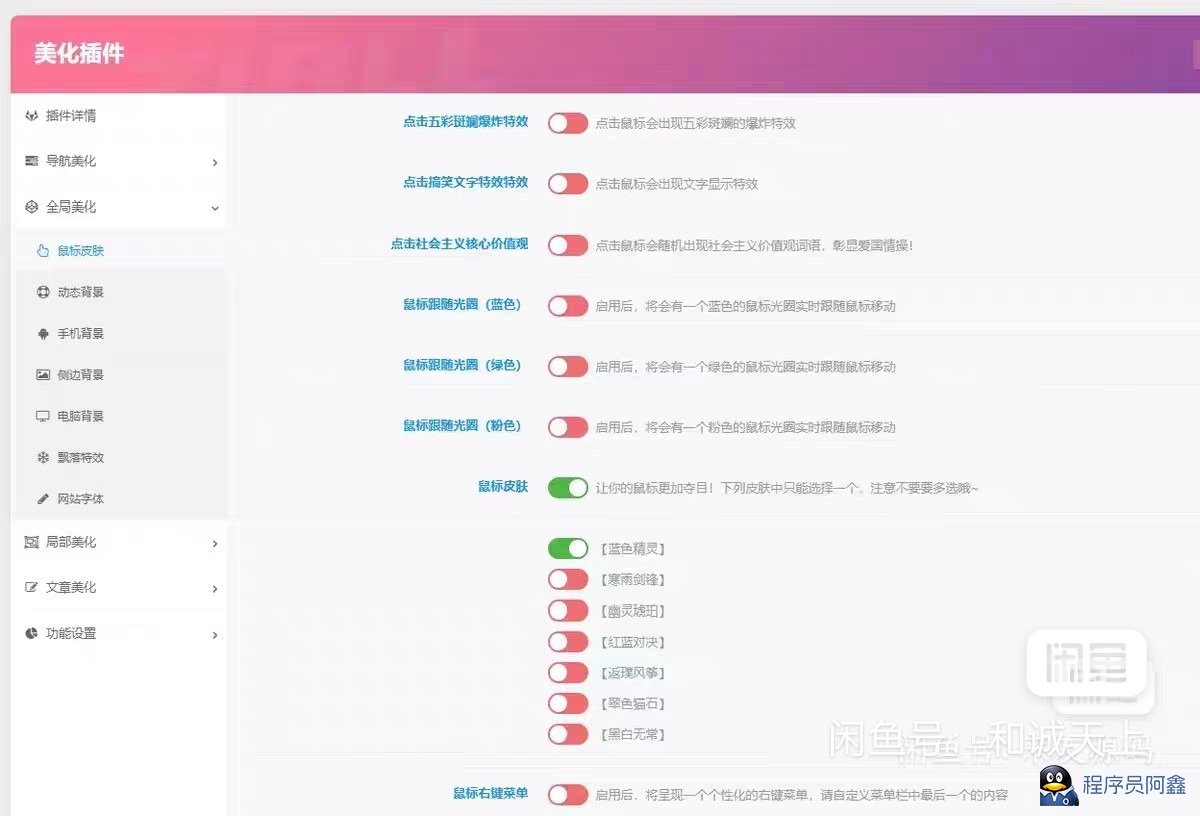Open the 文章美化 menu item
The image size is (1200, 816).
coord(71,588)
